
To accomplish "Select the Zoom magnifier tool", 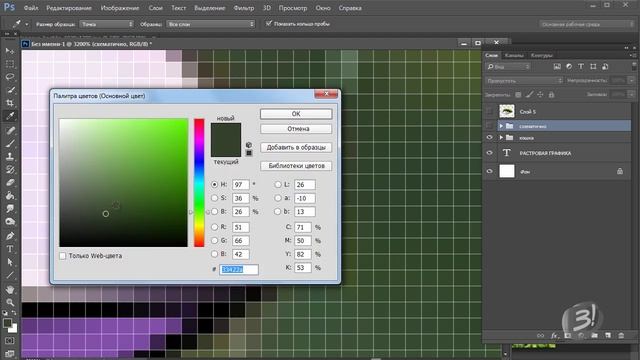I will pos(10,302).
